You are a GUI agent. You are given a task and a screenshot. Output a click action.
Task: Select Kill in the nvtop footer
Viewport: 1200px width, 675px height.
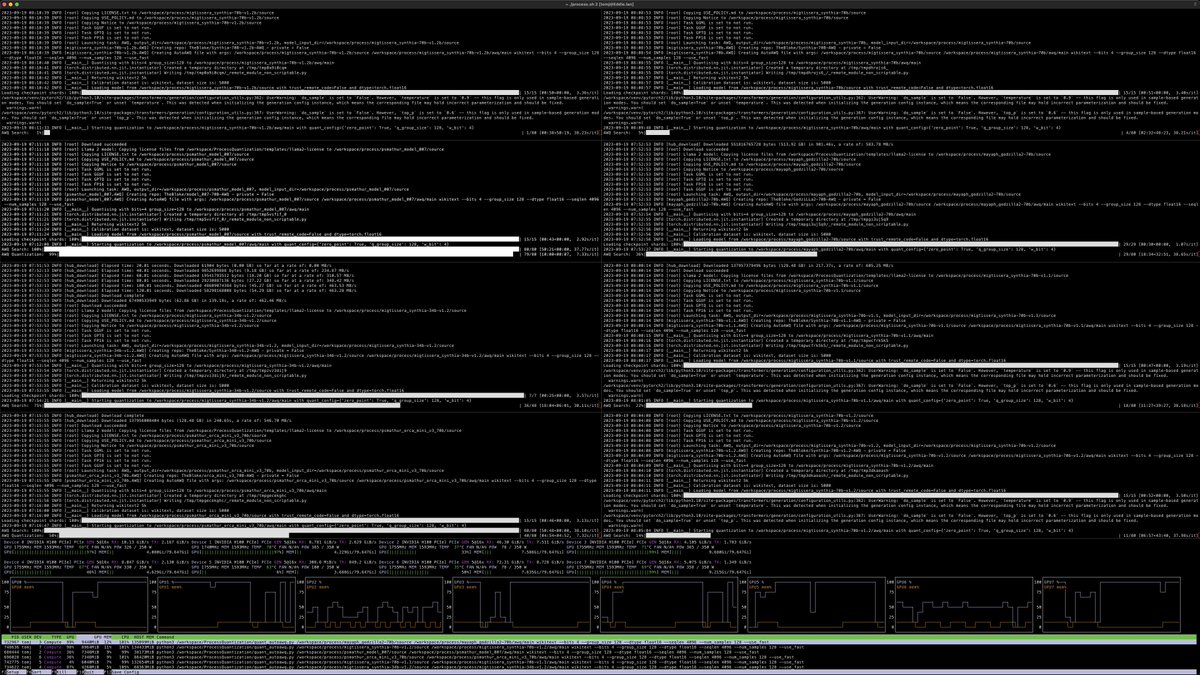click(x=62, y=672)
